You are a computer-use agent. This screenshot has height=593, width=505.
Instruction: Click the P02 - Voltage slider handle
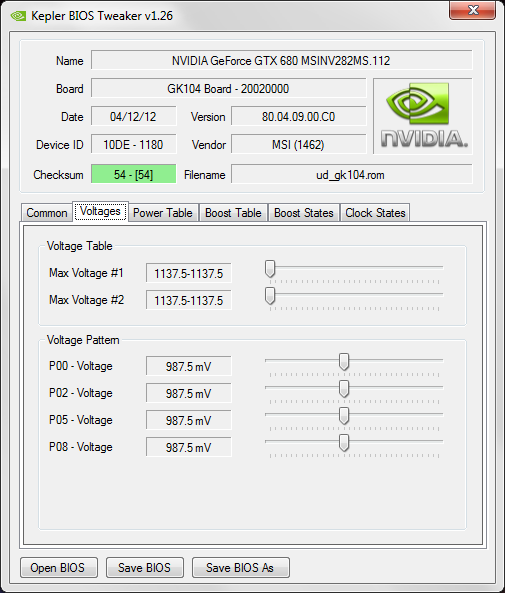[x=344, y=389]
